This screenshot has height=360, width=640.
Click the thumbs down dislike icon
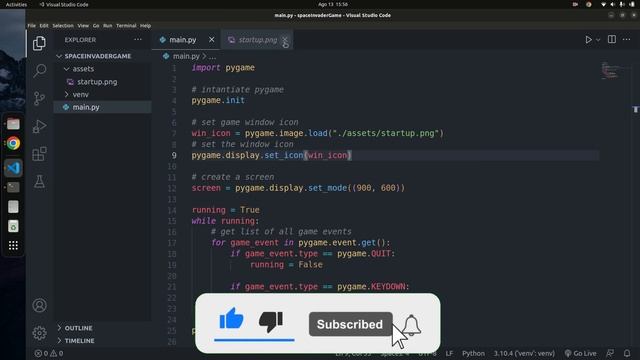coord(271,322)
